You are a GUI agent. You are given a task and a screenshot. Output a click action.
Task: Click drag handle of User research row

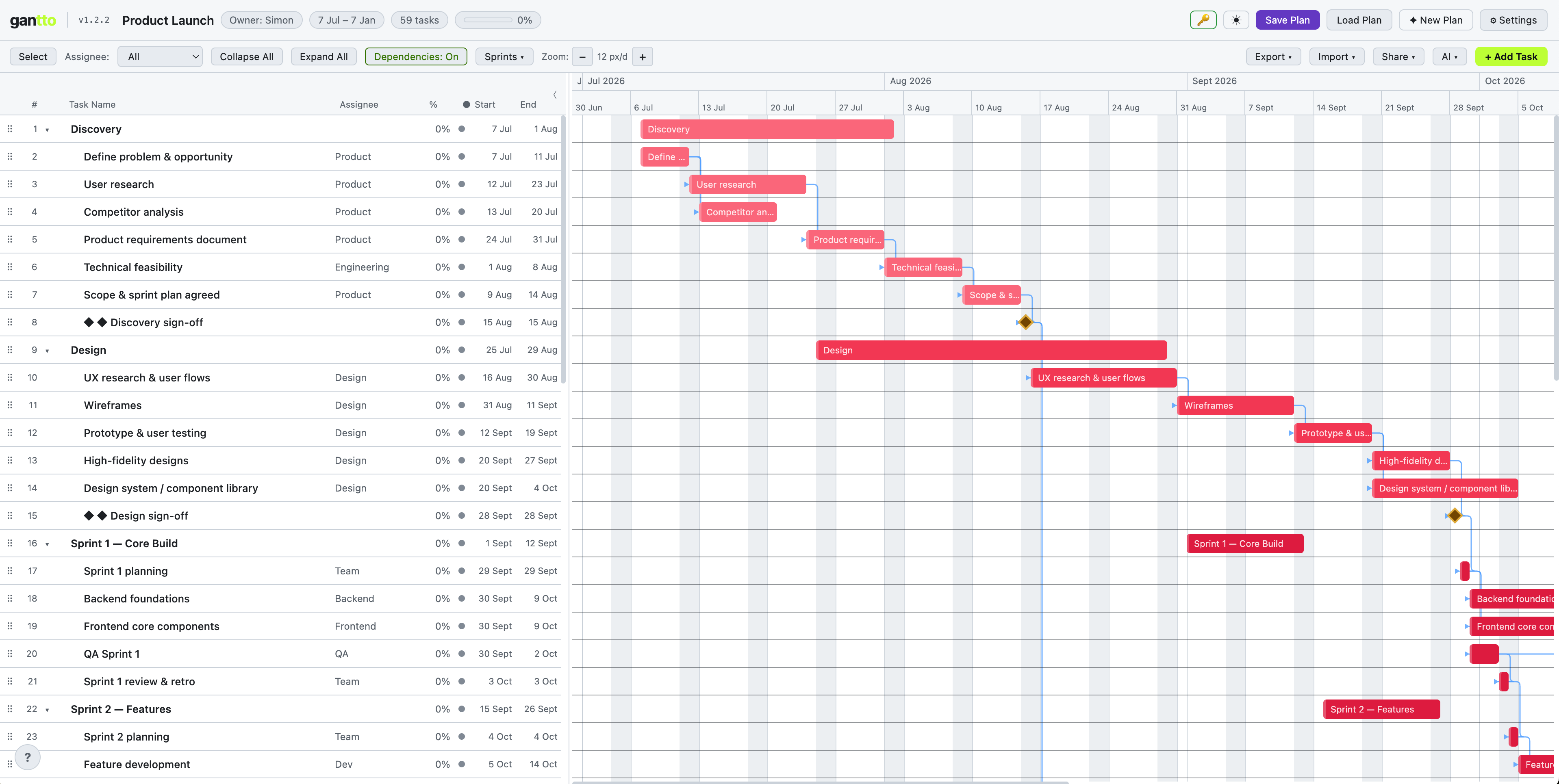[10, 184]
